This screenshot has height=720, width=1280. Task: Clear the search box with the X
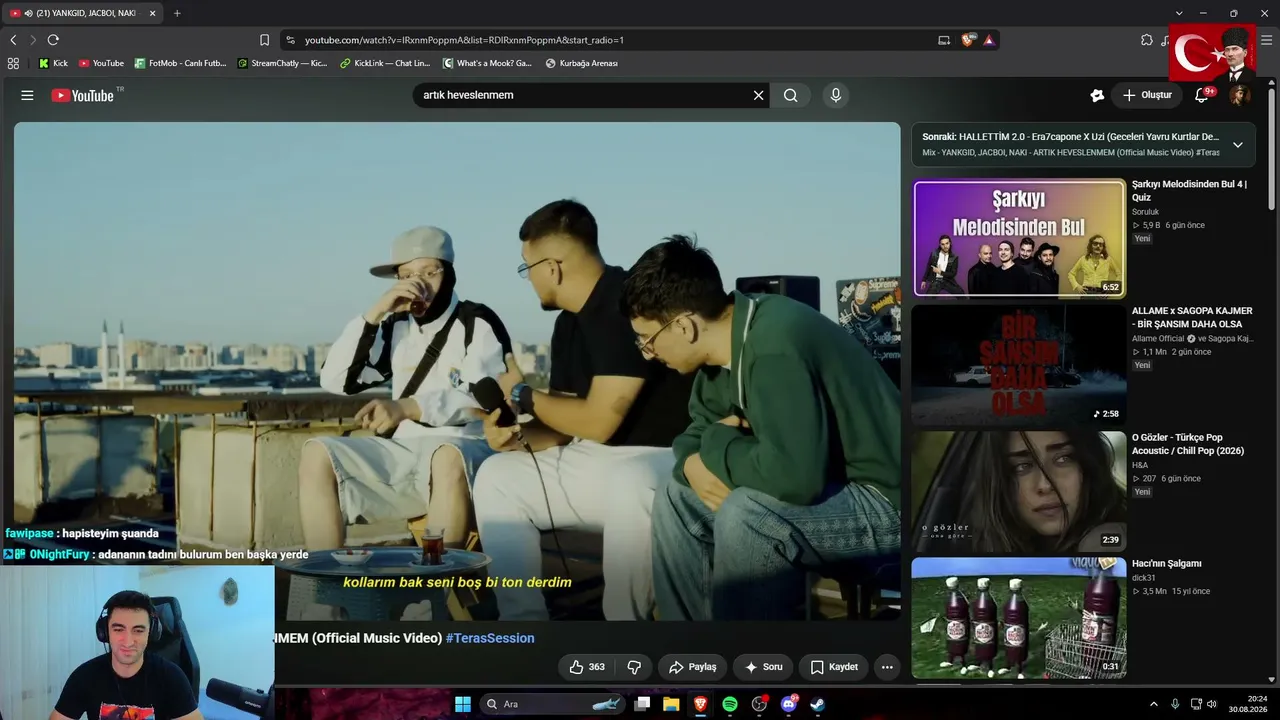758,95
